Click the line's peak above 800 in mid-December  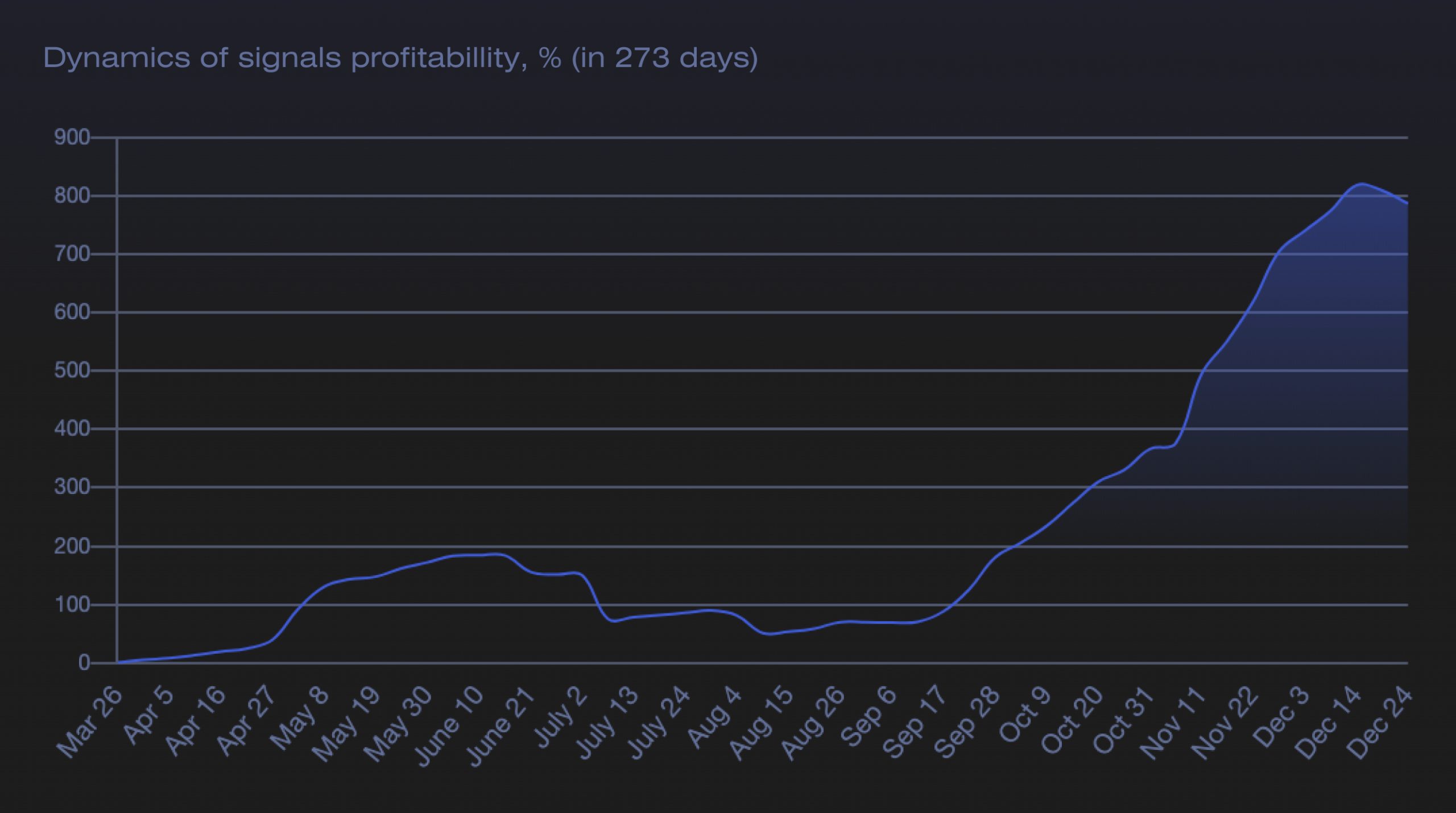(x=1361, y=184)
